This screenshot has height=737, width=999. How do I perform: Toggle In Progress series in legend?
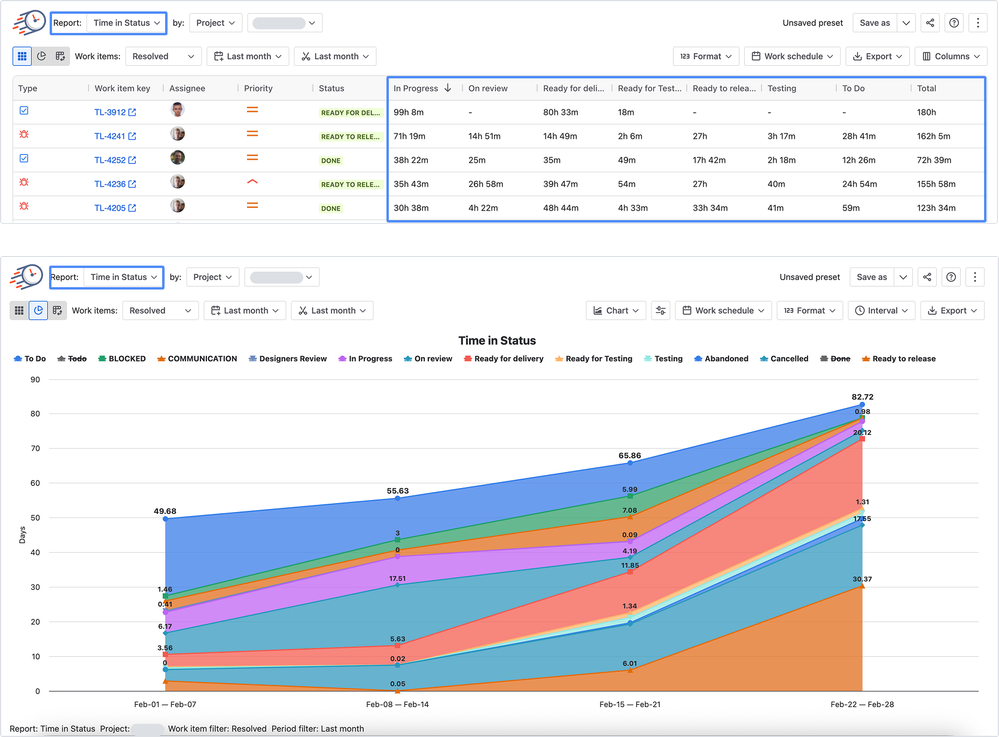pyautogui.click(x=365, y=359)
